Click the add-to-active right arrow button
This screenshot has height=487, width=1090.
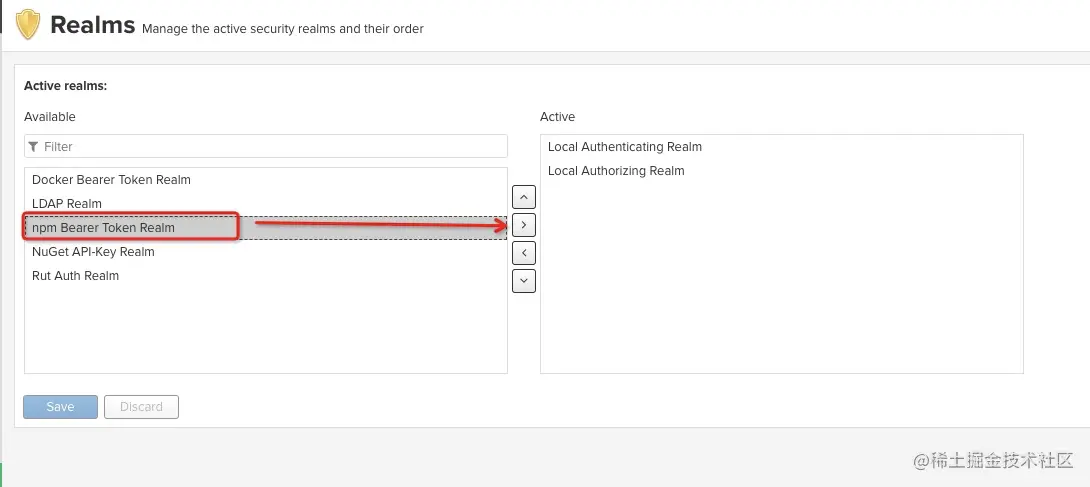coord(523,225)
